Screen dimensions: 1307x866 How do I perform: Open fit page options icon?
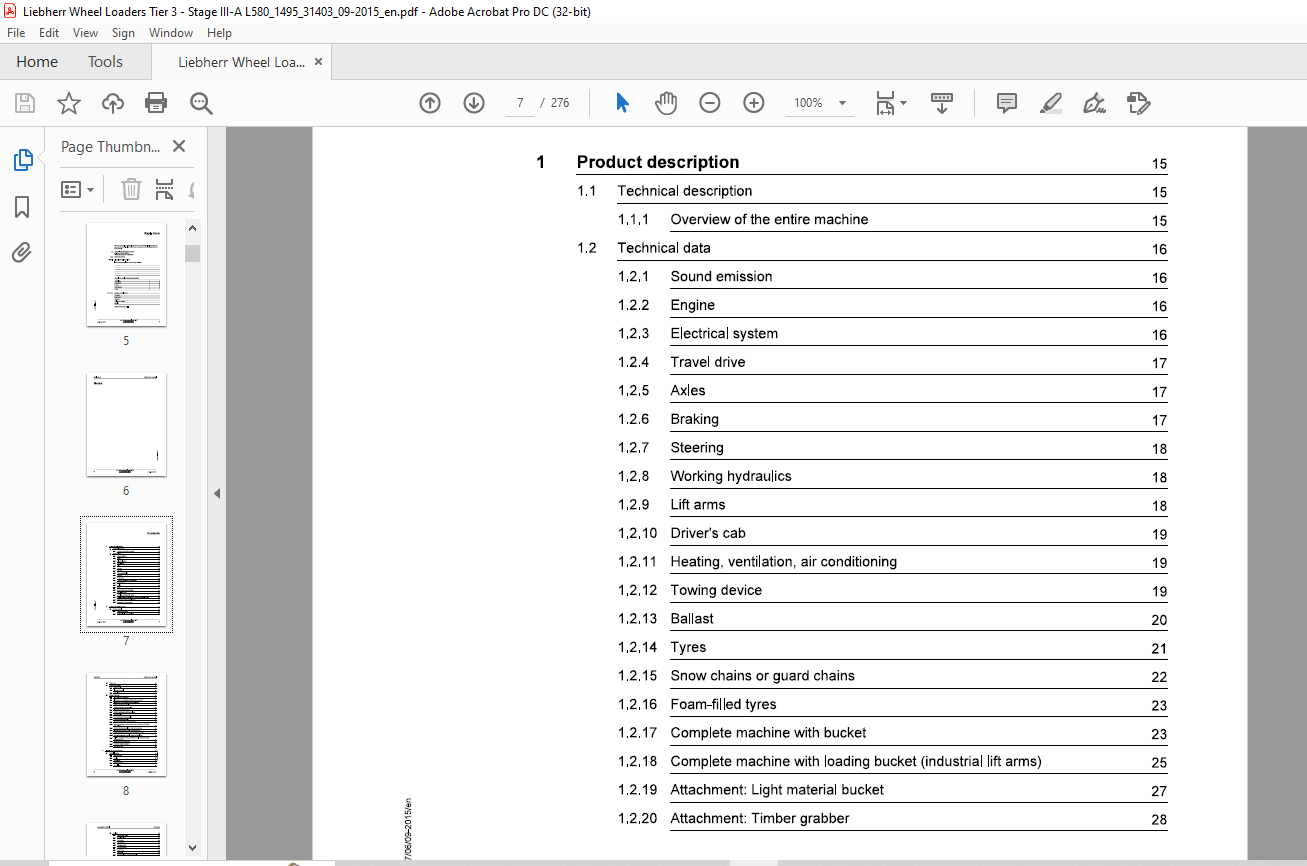[890, 103]
